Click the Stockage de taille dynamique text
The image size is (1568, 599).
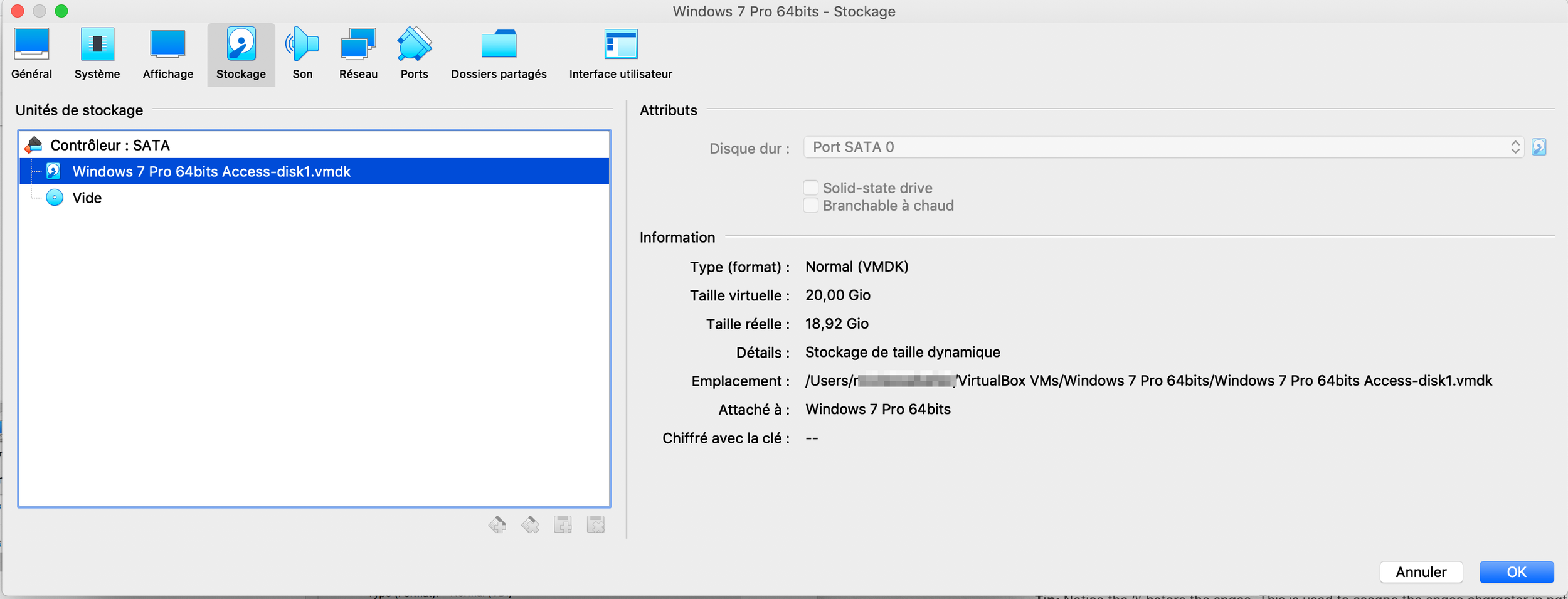(903, 352)
